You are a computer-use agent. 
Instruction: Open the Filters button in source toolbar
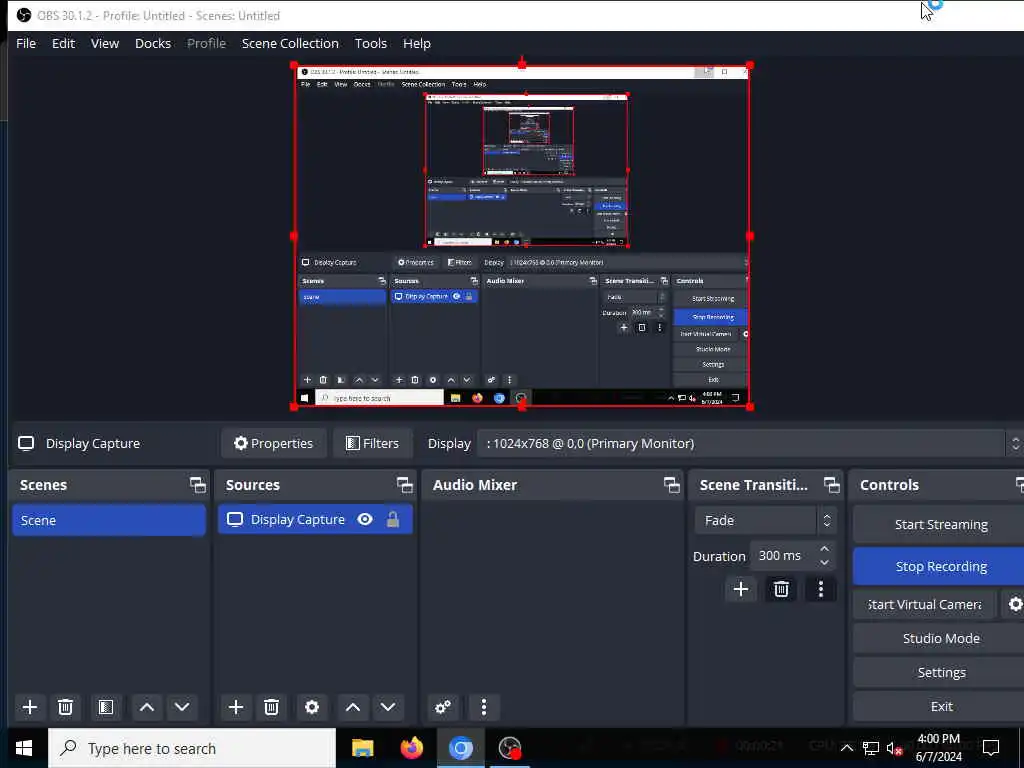click(x=372, y=443)
